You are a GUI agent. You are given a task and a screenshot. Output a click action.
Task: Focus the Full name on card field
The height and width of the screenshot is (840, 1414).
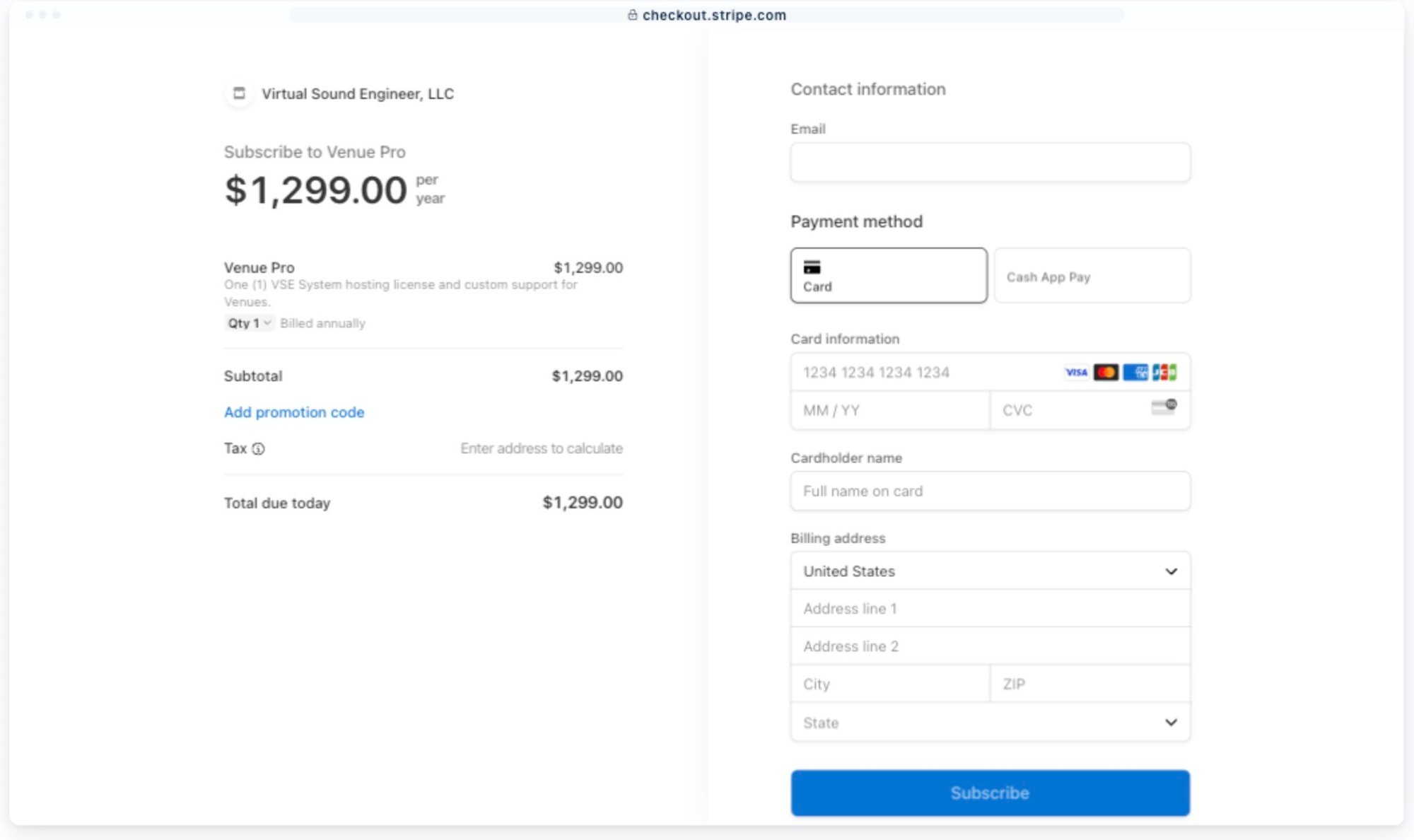coord(990,491)
